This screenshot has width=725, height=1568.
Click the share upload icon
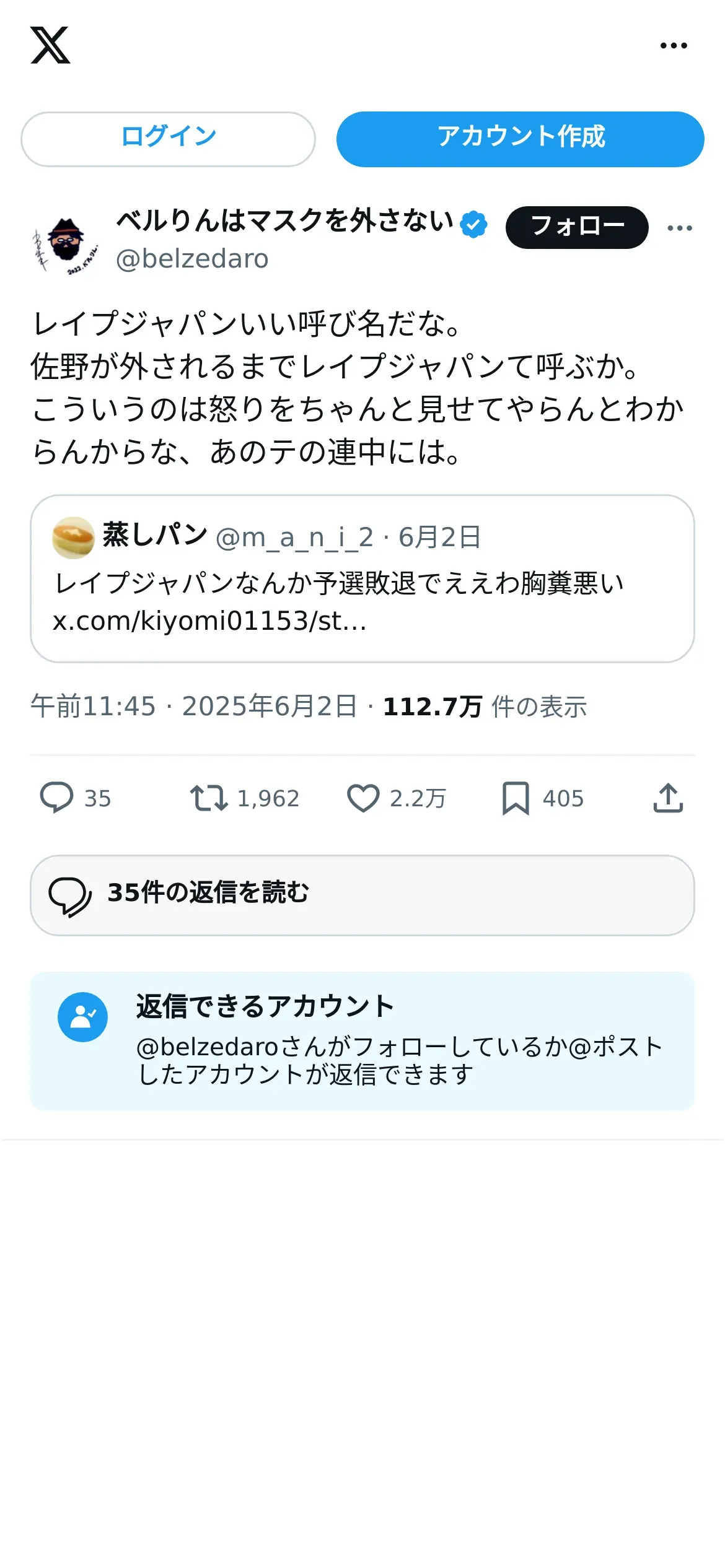pos(668,798)
